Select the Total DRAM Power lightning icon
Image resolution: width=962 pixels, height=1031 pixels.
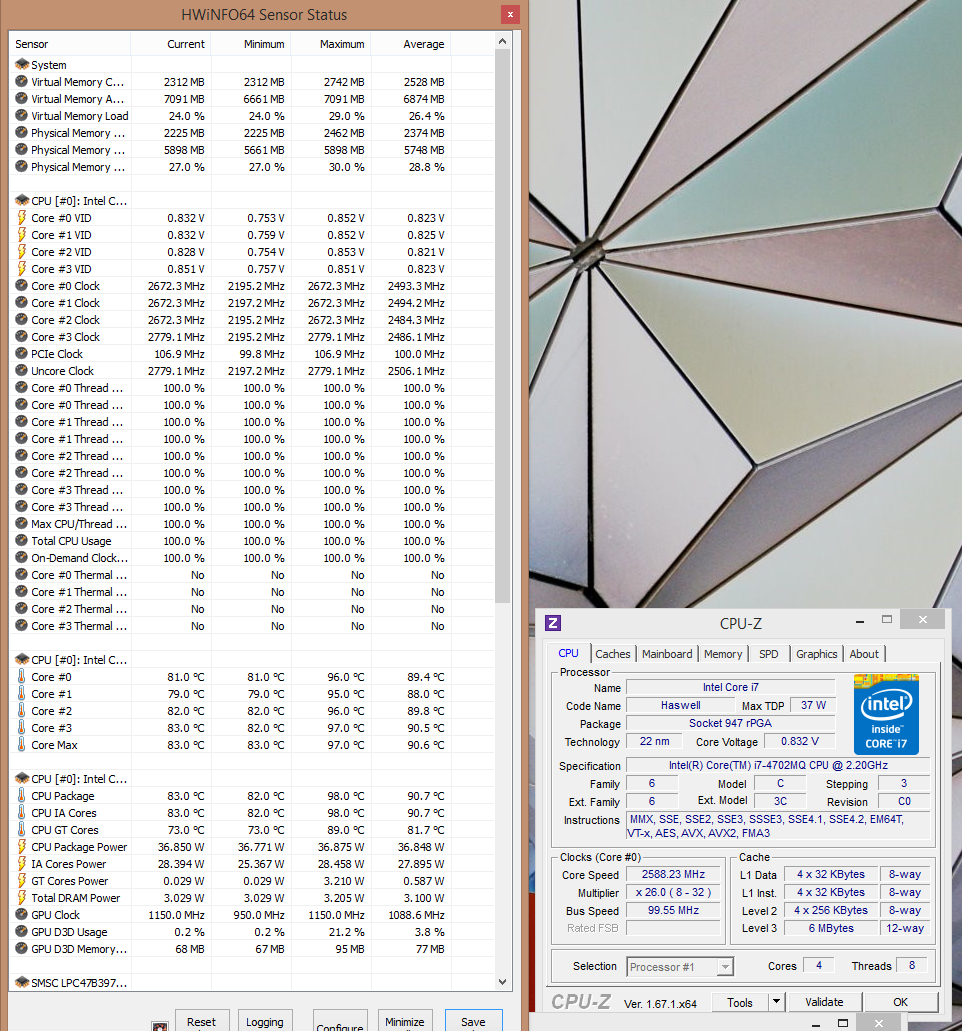click(22, 898)
